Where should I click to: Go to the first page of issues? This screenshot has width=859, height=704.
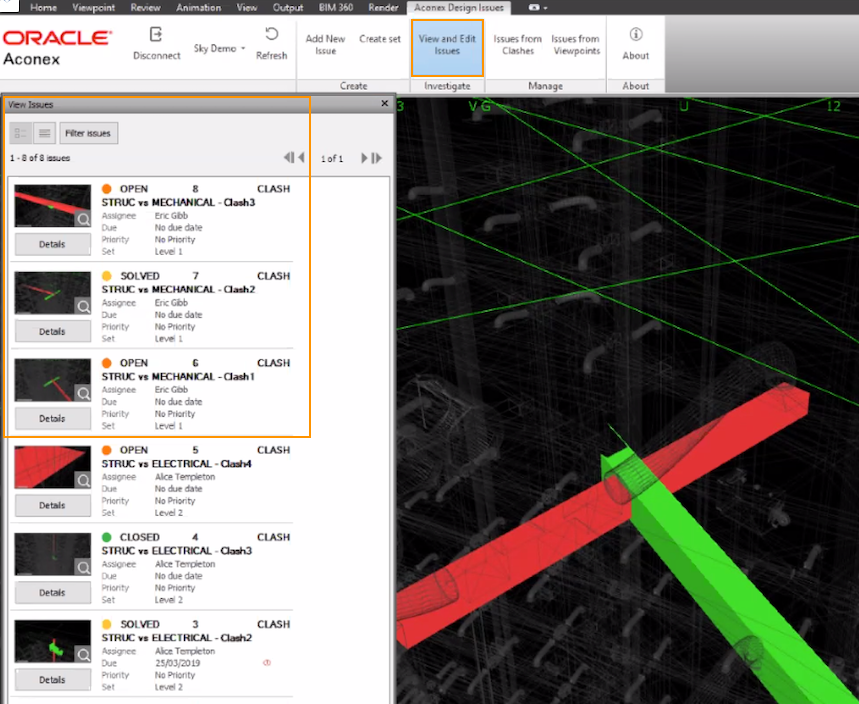click(x=288, y=158)
